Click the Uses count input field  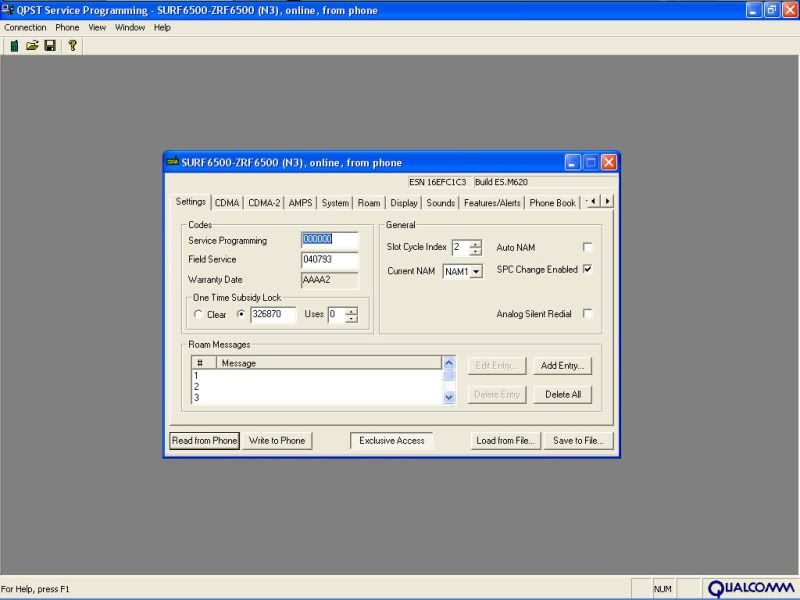tap(336, 315)
